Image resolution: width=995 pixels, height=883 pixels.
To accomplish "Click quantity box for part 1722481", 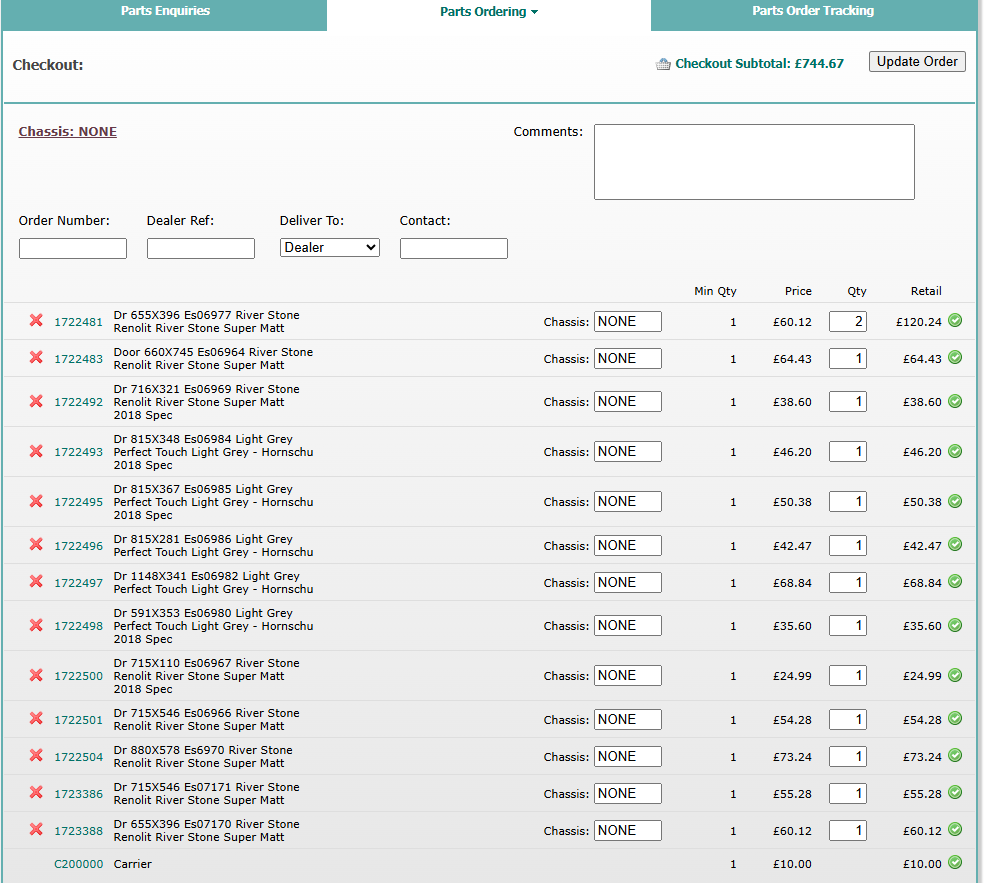I will [x=847, y=322].
